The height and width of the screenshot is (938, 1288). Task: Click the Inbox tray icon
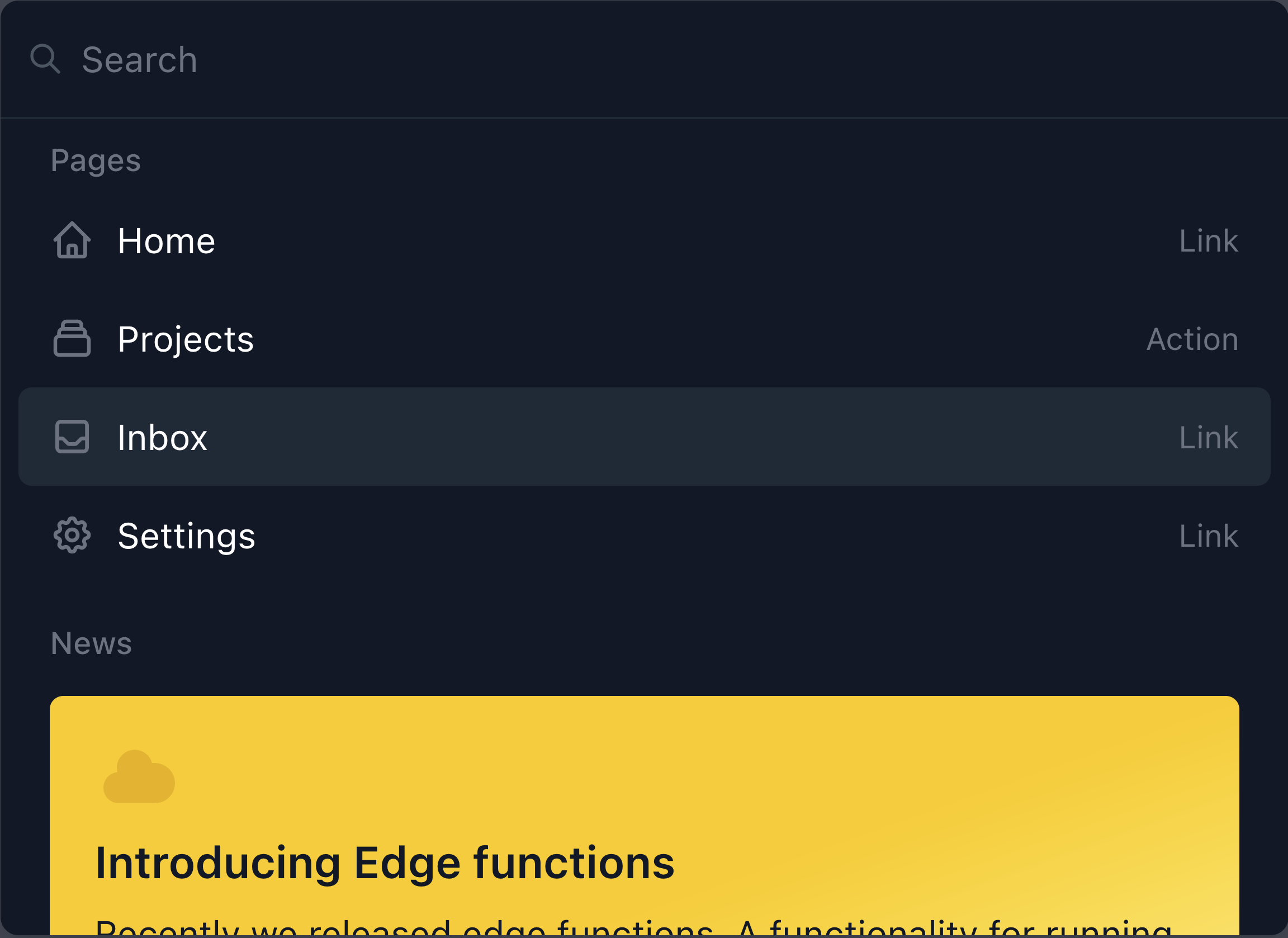pyautogui.click(x=72, y=437)
